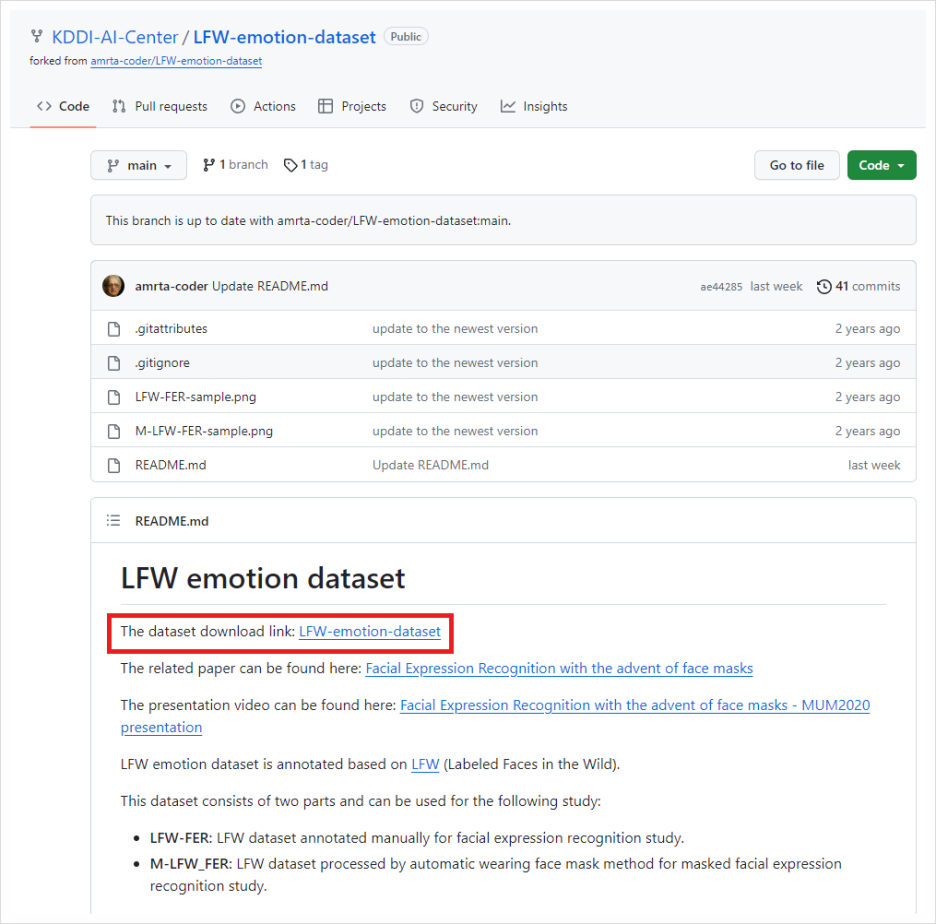The image size is (936, 924).
Task: Select the Actions tab play-circle icon
Action: pyautogui.click(x=238, y=106)
